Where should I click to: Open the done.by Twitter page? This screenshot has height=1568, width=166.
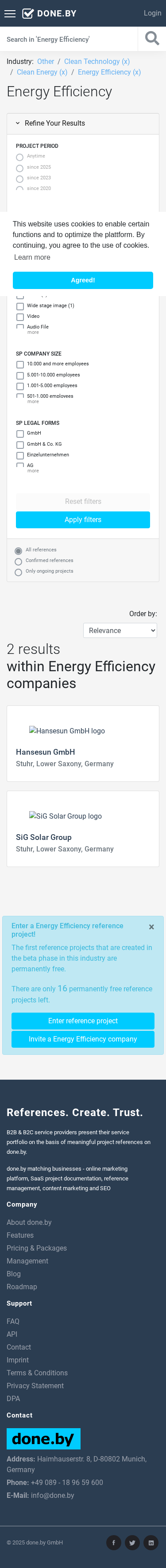coord(132,1542)
